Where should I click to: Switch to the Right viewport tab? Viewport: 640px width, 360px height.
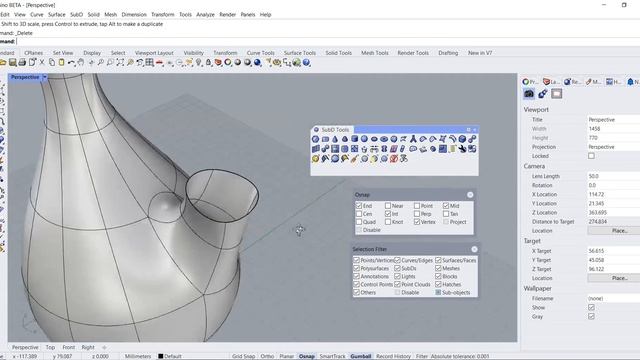[x=88, y=347]
